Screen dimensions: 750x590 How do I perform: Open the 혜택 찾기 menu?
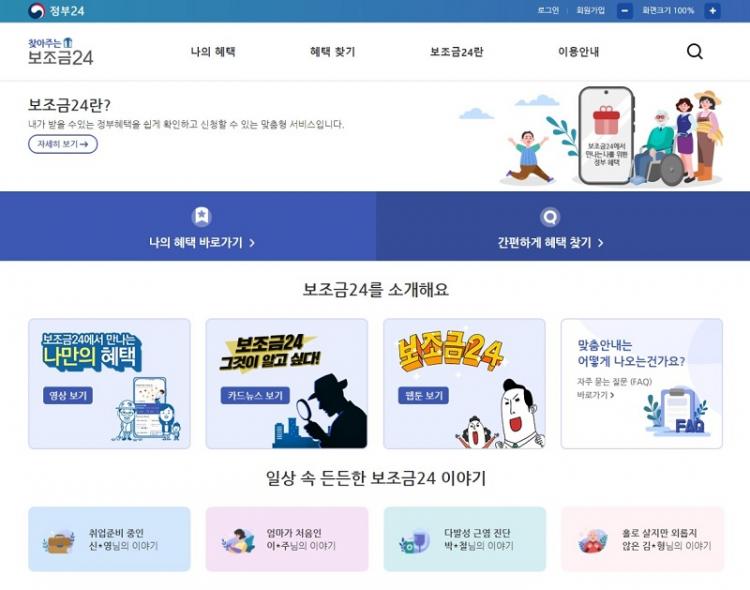[x=332, y=52]
